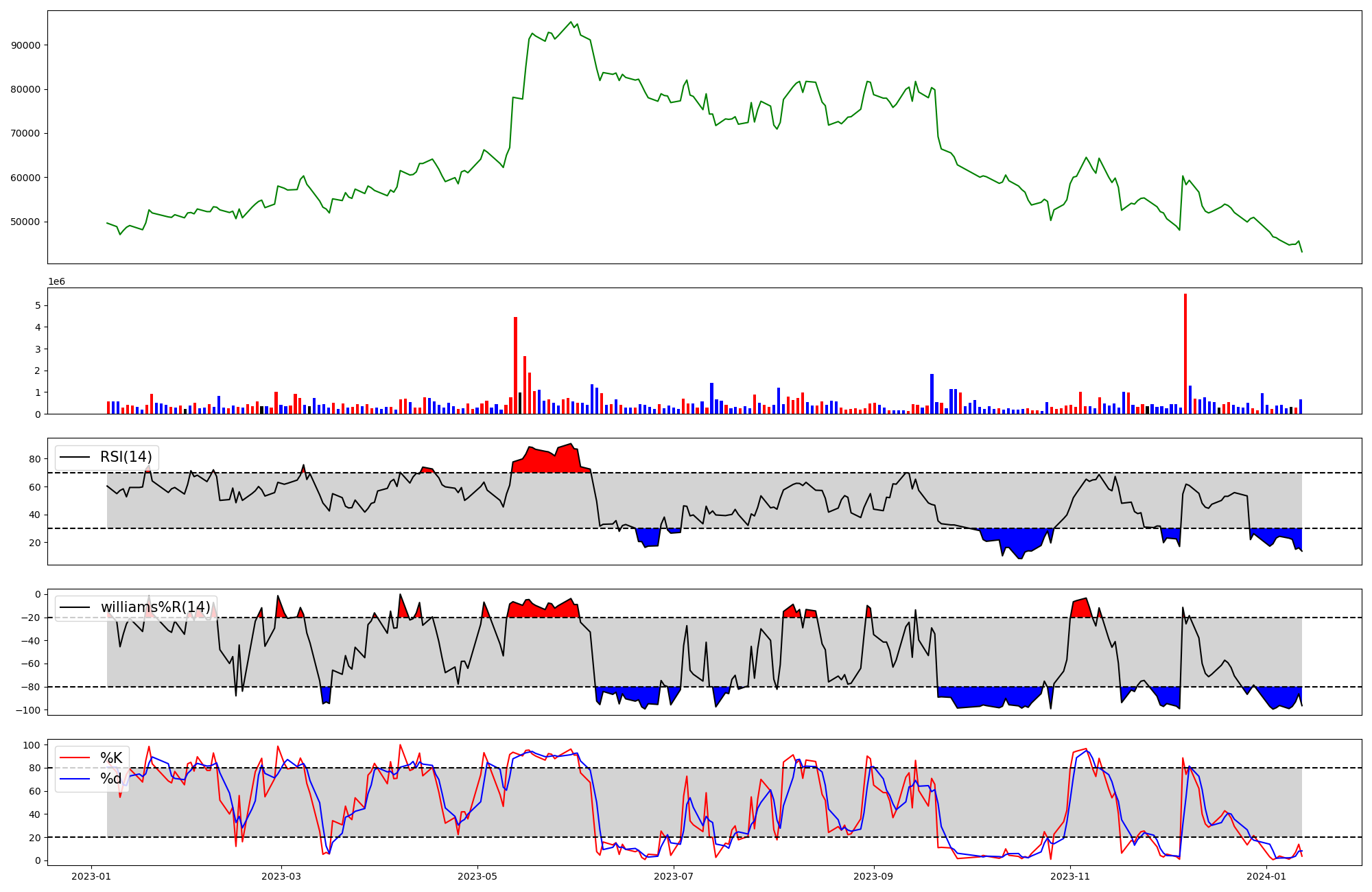Click the 2023-03 date tick label

pyautogui.click(x=281, y=876)
